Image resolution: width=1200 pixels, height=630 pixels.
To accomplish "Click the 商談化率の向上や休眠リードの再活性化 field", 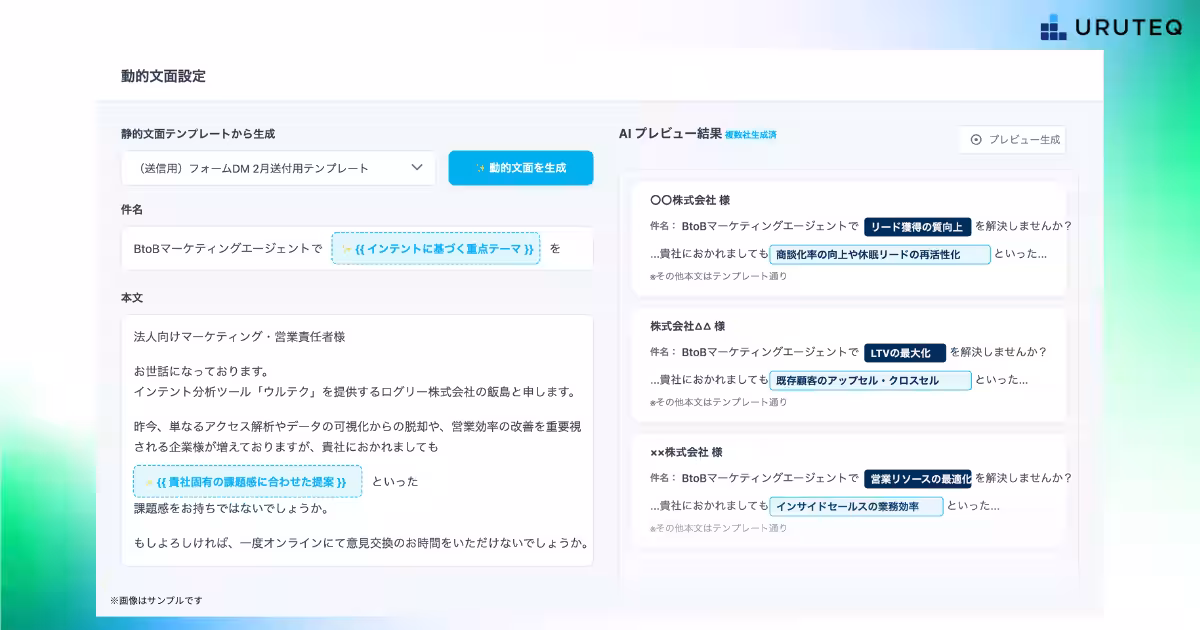I will point(880,254).
